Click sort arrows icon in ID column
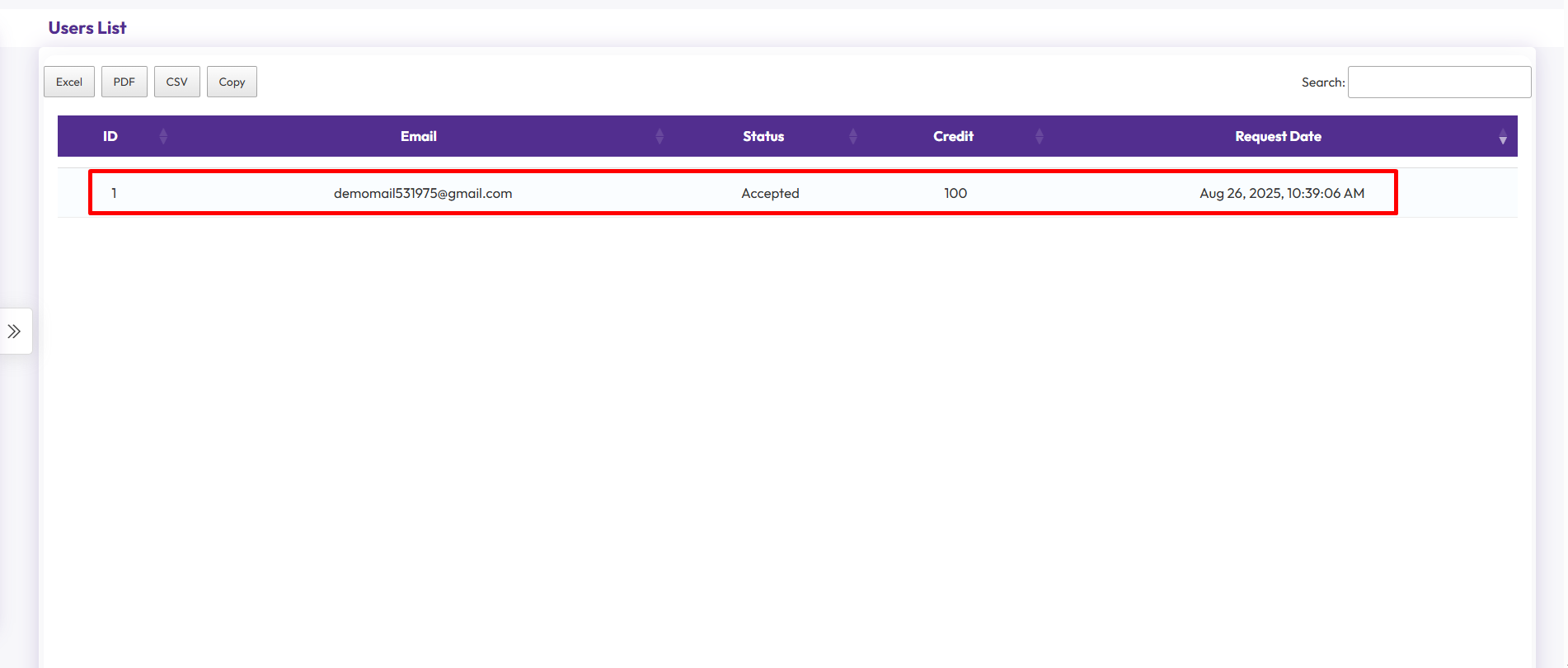Screen dimensions: 1568x668 click(163, 136)
